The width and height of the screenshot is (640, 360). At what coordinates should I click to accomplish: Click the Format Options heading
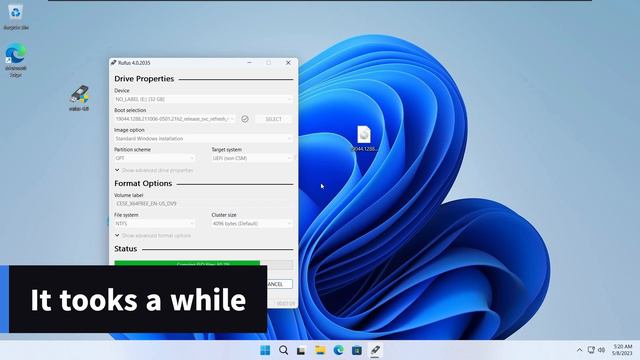coord(143,183)
